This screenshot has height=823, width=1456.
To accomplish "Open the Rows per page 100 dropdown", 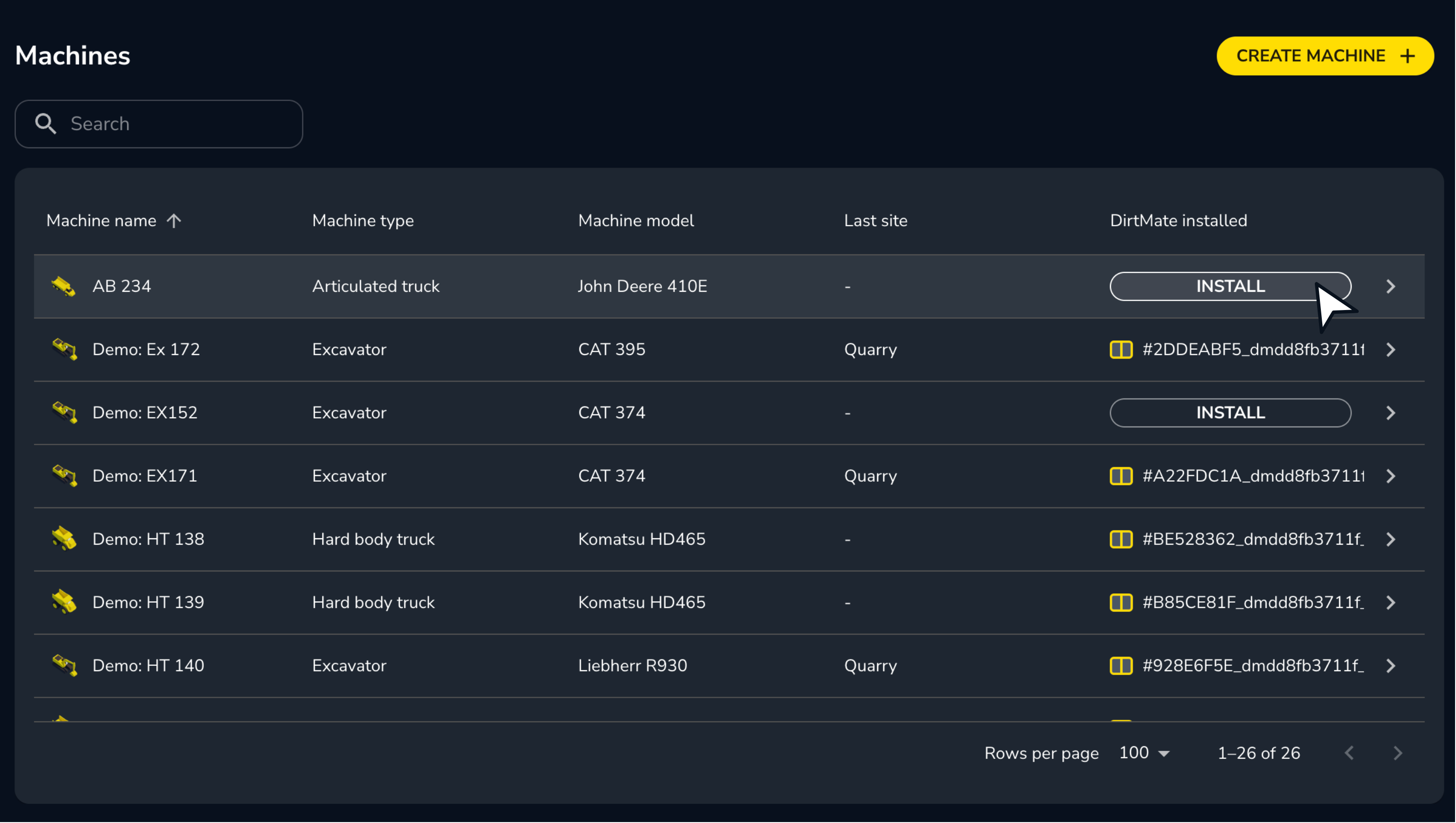I will tap(1145, 753).
